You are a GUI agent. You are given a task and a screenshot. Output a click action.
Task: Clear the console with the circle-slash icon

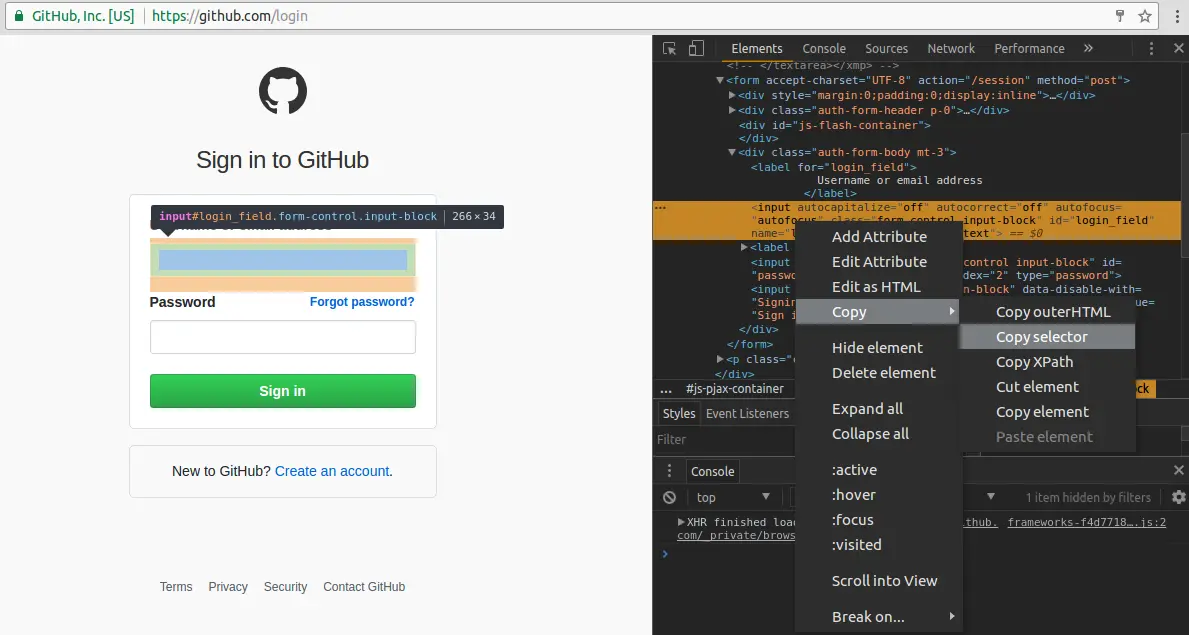669,496
